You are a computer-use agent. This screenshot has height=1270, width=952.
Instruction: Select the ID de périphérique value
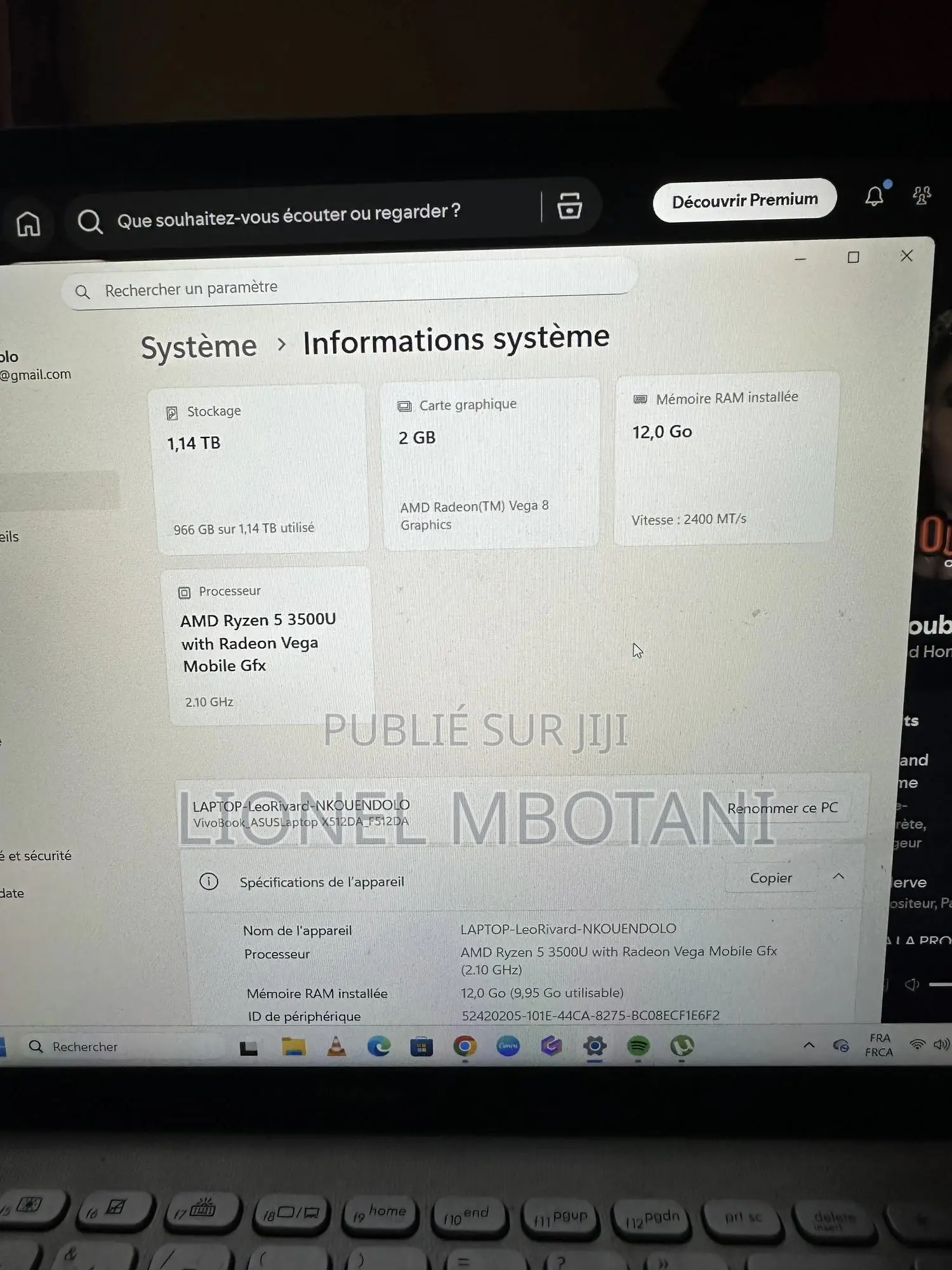(591, 1015)
